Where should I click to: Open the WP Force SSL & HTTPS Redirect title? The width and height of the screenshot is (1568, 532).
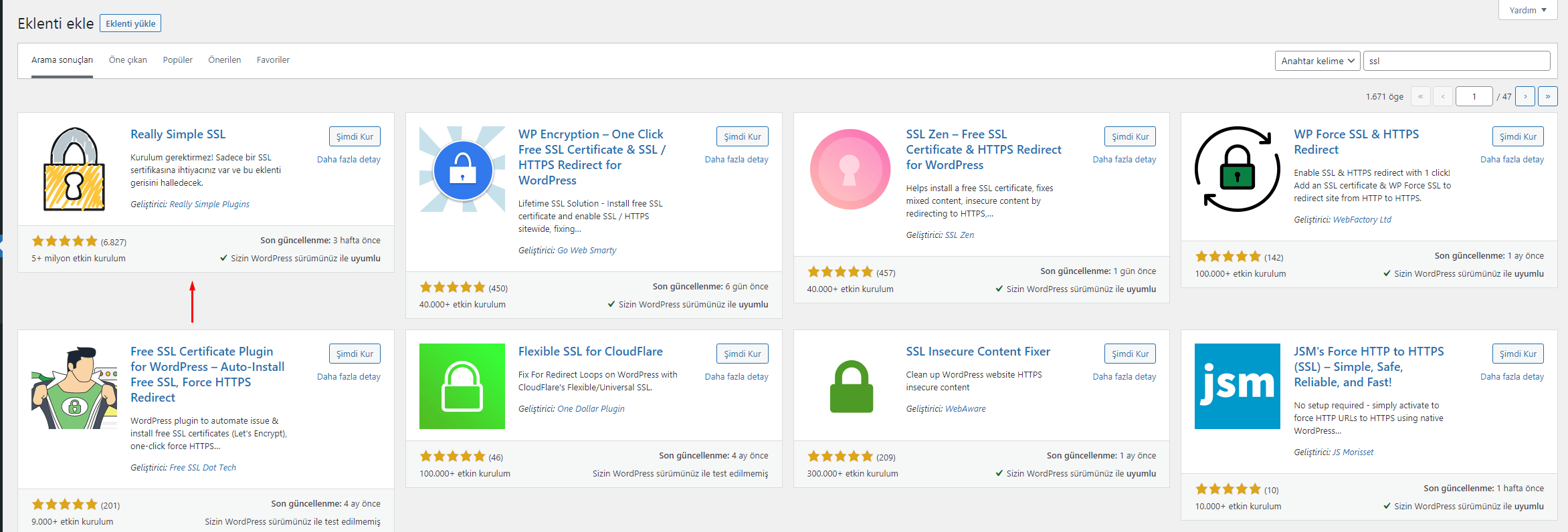[1357, 142]
